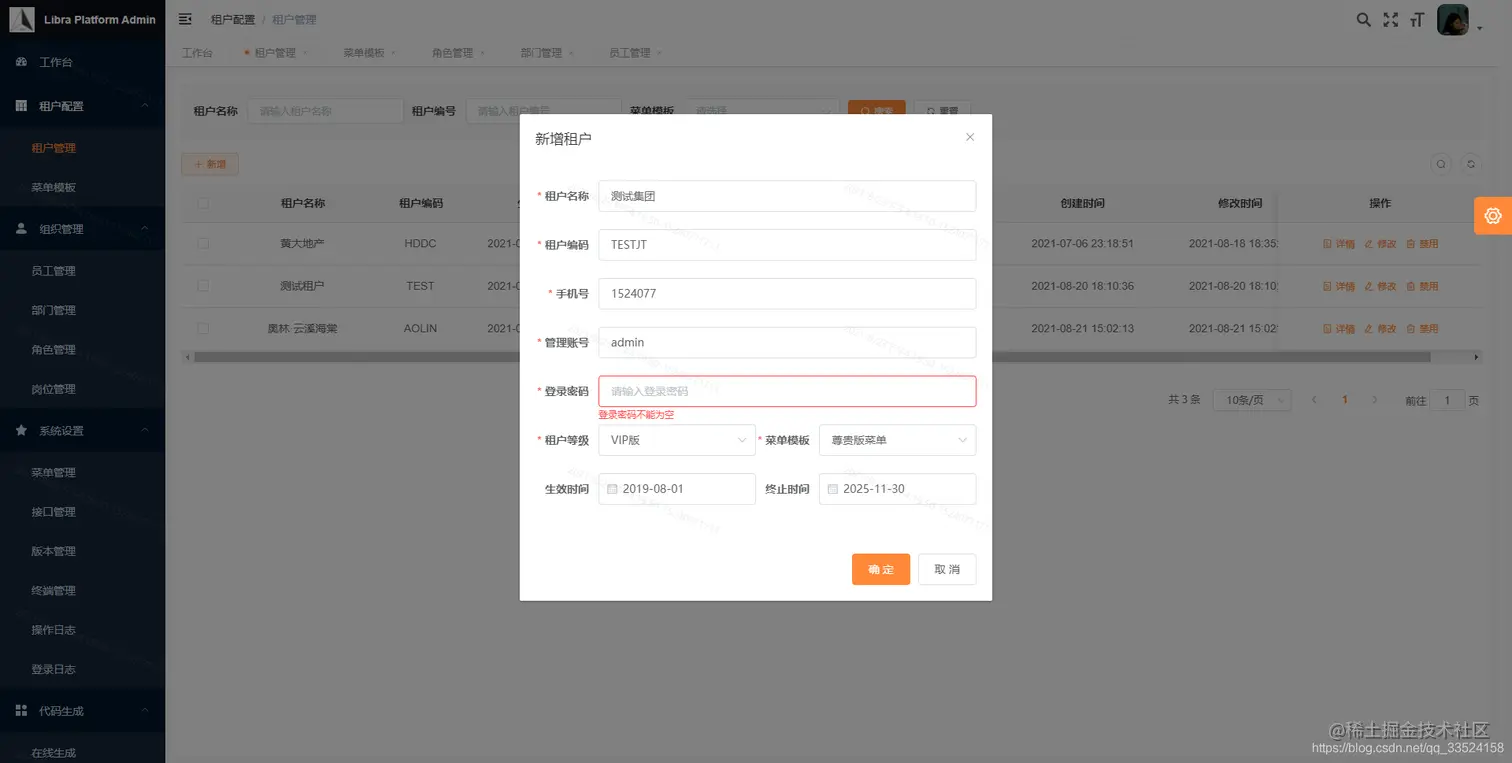Click 禁用 for the 奥林·云溪海棠 row
This screenshot has width=1512, height=763.
1422,328
